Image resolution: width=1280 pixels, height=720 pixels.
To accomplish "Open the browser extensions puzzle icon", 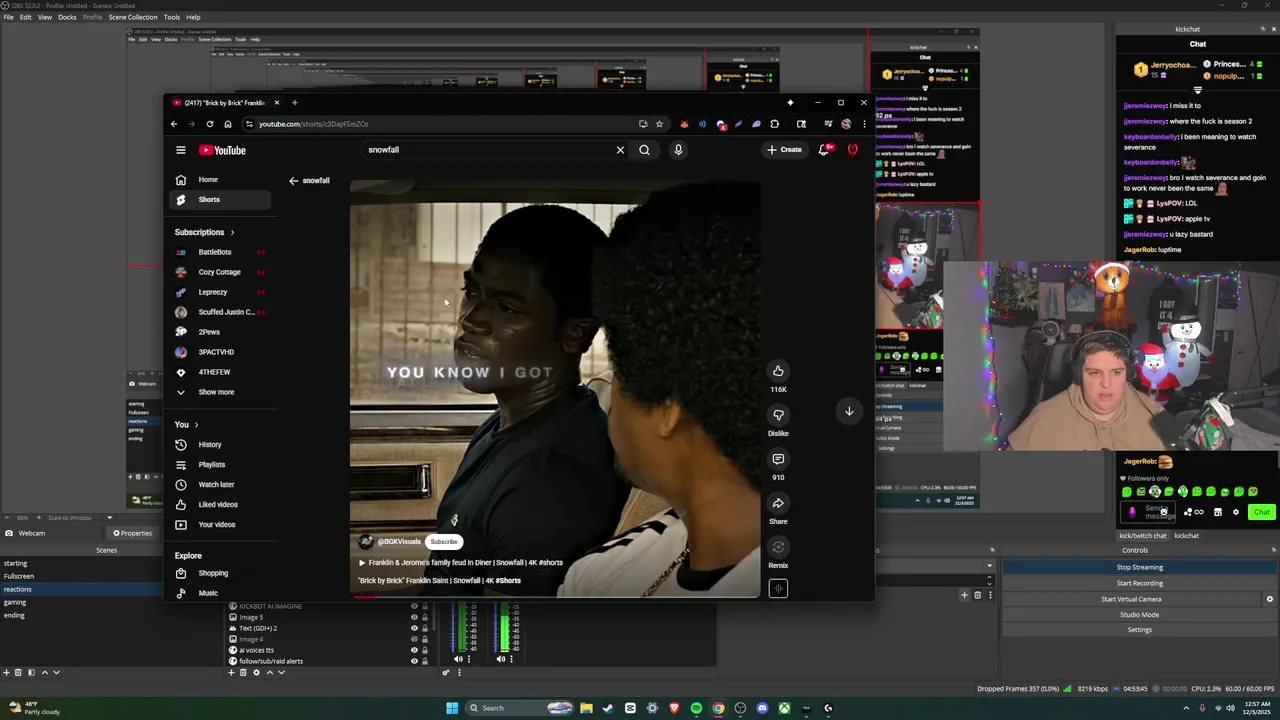I will pyautogui.click(x=774, y=124).
